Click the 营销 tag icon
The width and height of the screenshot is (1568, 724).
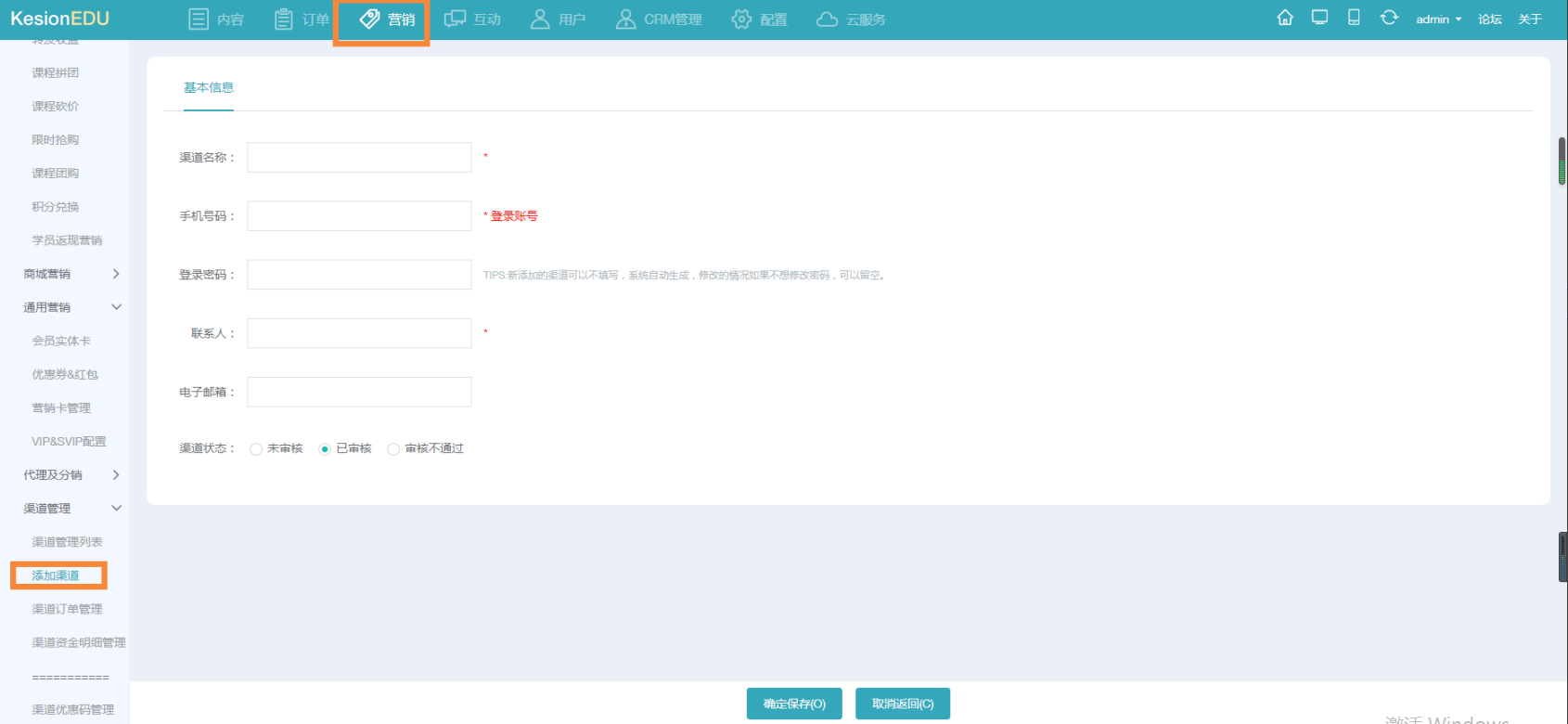369,19
